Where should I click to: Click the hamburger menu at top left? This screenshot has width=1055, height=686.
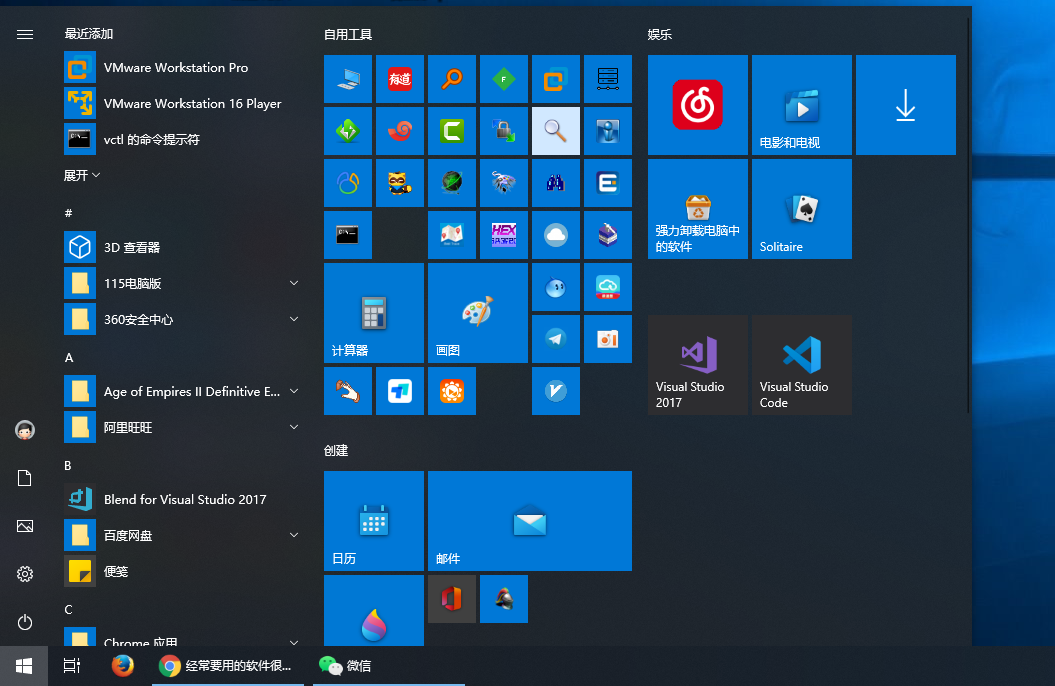coord(25,34)
